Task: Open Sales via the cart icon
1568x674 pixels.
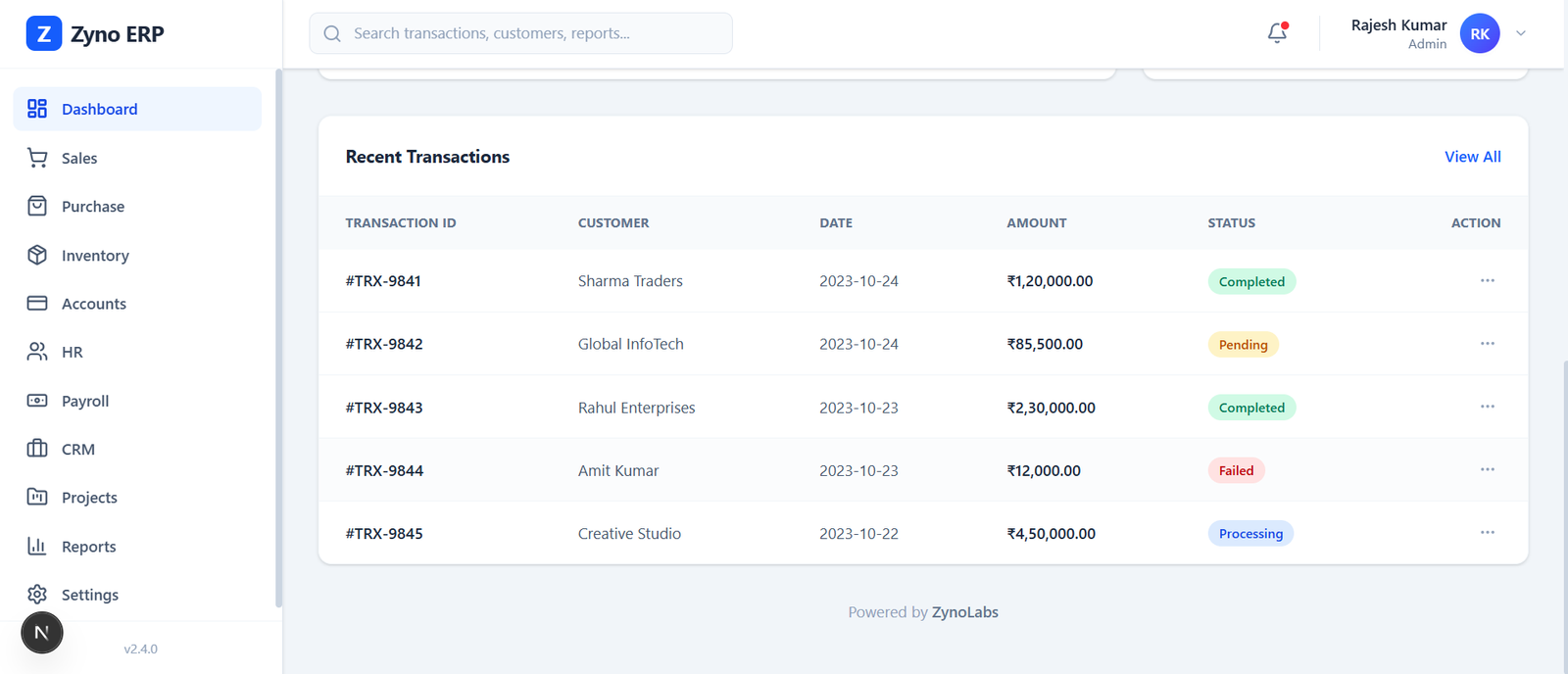Action: click(x=37, y=158)
